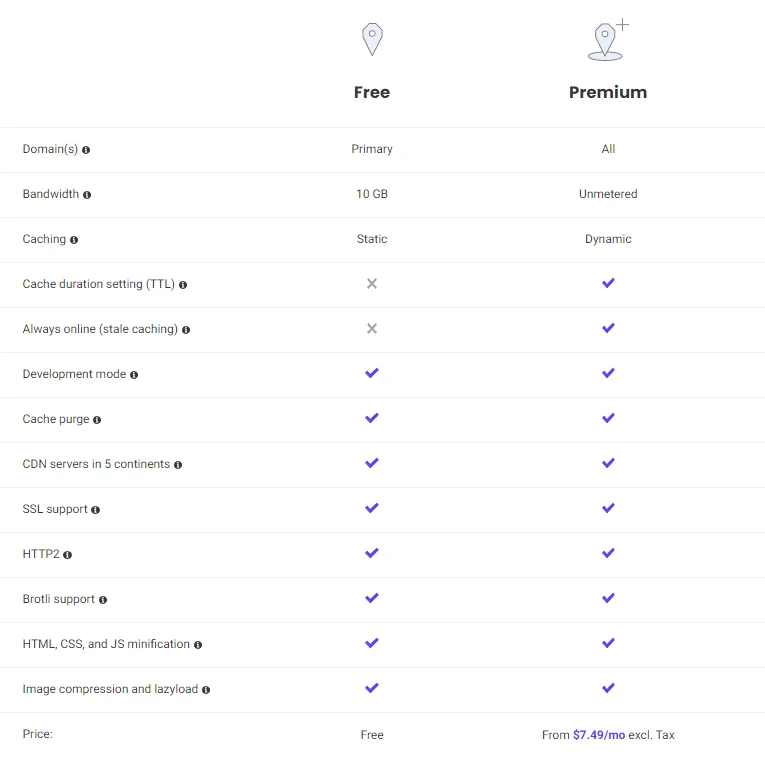Click the Brotli support info icon

click(103, 600)
